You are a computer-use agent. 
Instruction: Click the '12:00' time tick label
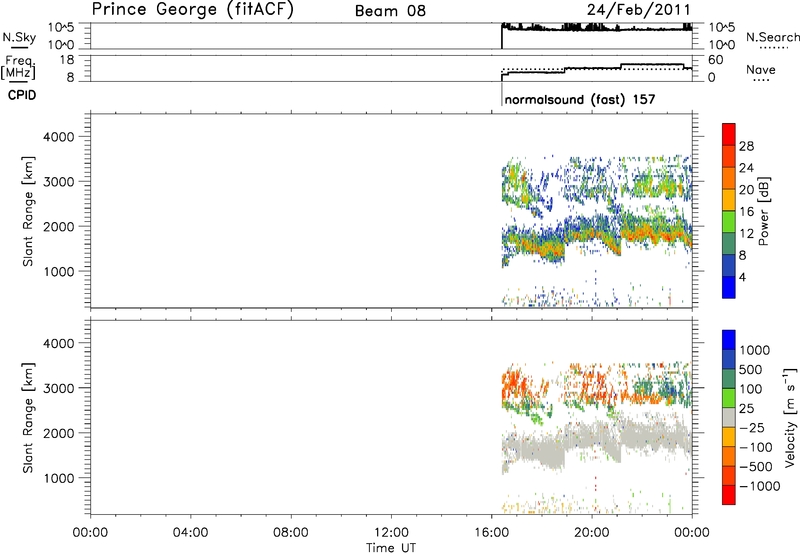tap(391, 533)
